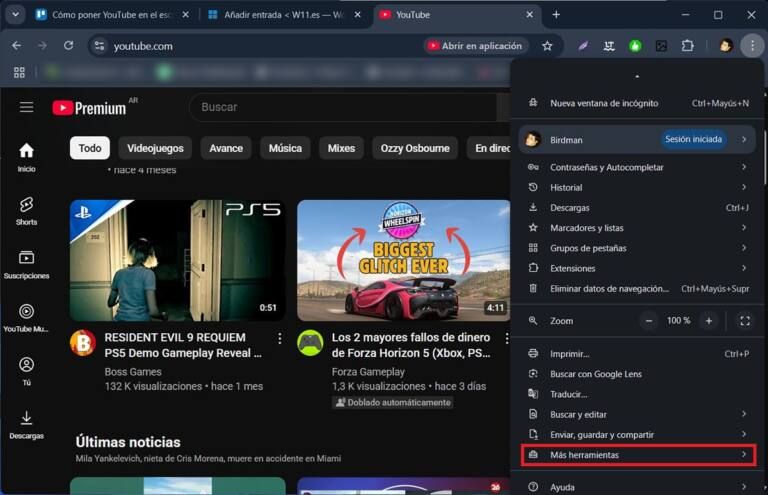Open options for Resident Evil 9 video
The height and width of the screenshot is (495, 768).
[280, 338]
